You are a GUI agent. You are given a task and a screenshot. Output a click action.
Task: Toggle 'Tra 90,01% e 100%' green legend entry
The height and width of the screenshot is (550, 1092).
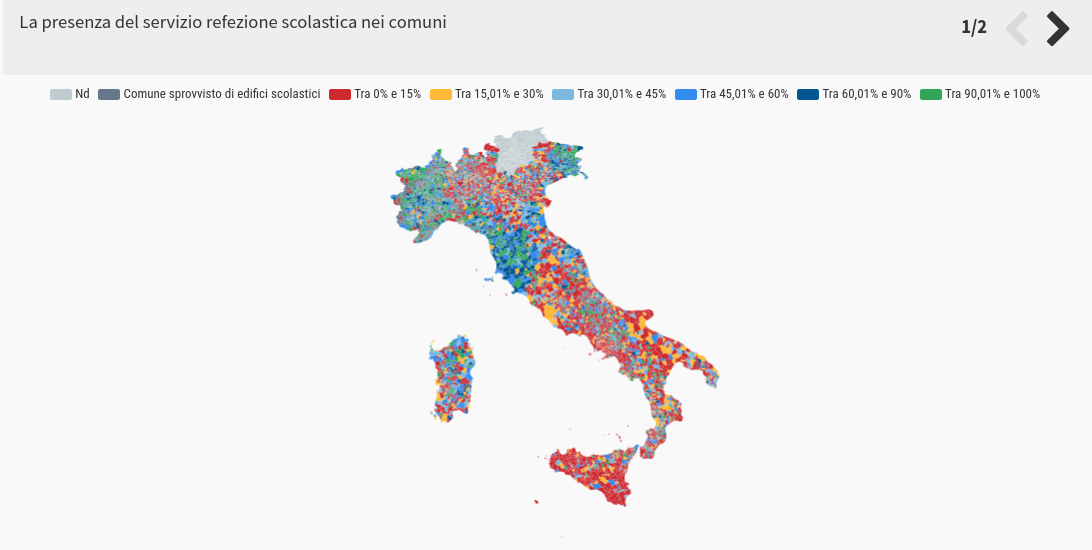click(980, 94)
